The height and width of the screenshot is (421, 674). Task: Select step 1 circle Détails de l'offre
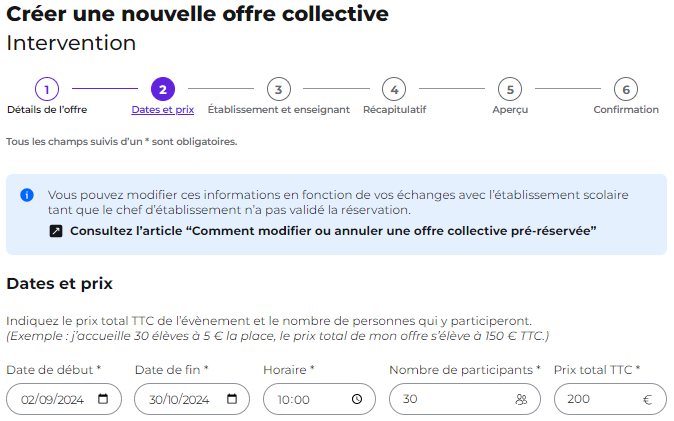[x=47, y=89]
